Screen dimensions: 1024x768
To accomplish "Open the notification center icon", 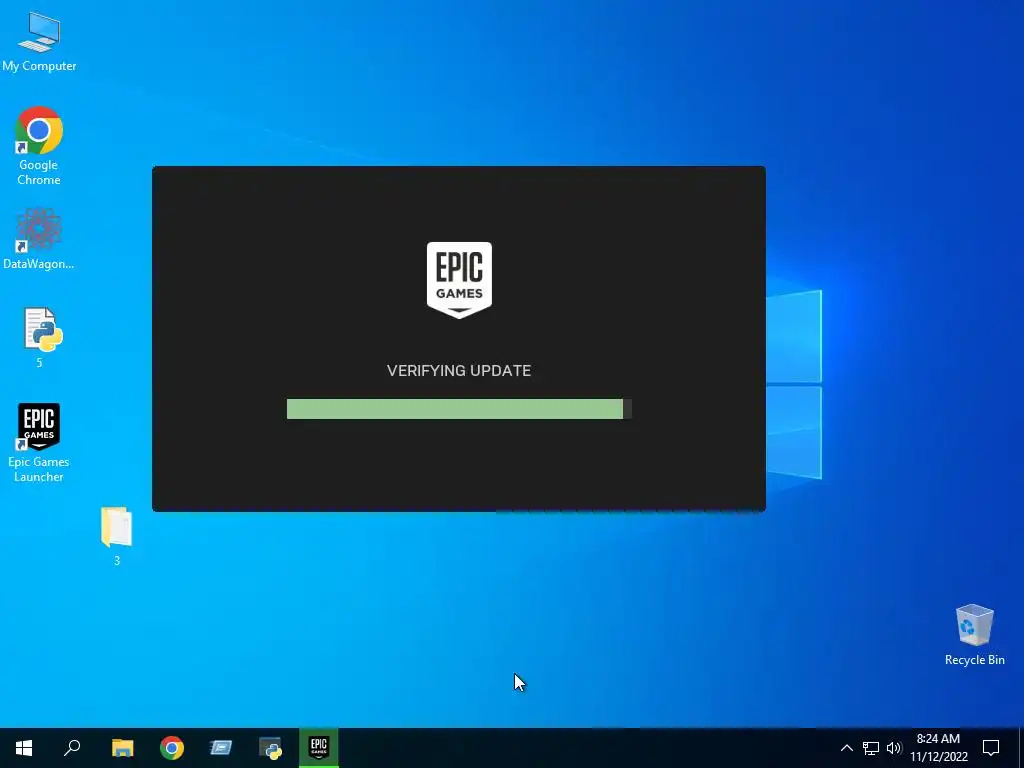I will (x=991, y=748).
